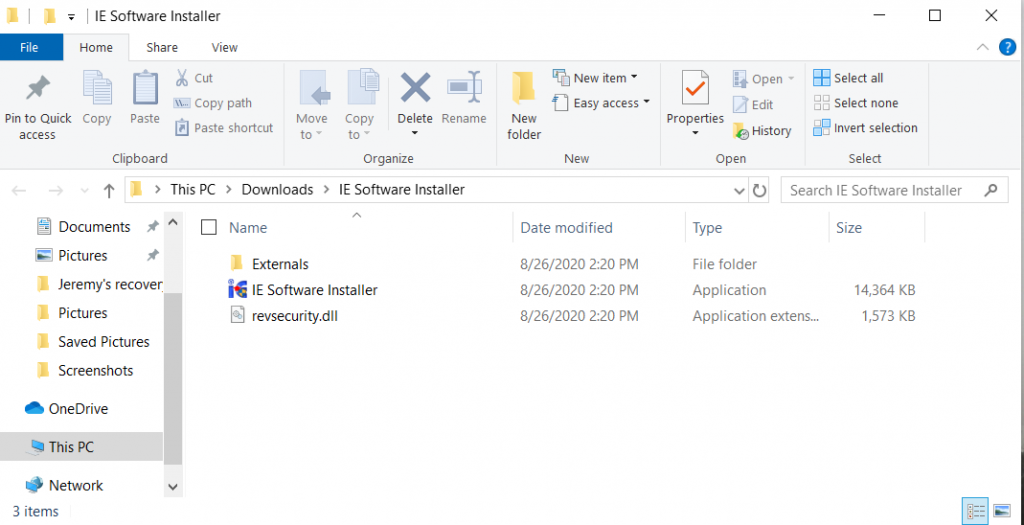This screenshot has height=525, width=1024.
Task: Click Paste shortcut in the ribbon
Action: coord(224,128)
